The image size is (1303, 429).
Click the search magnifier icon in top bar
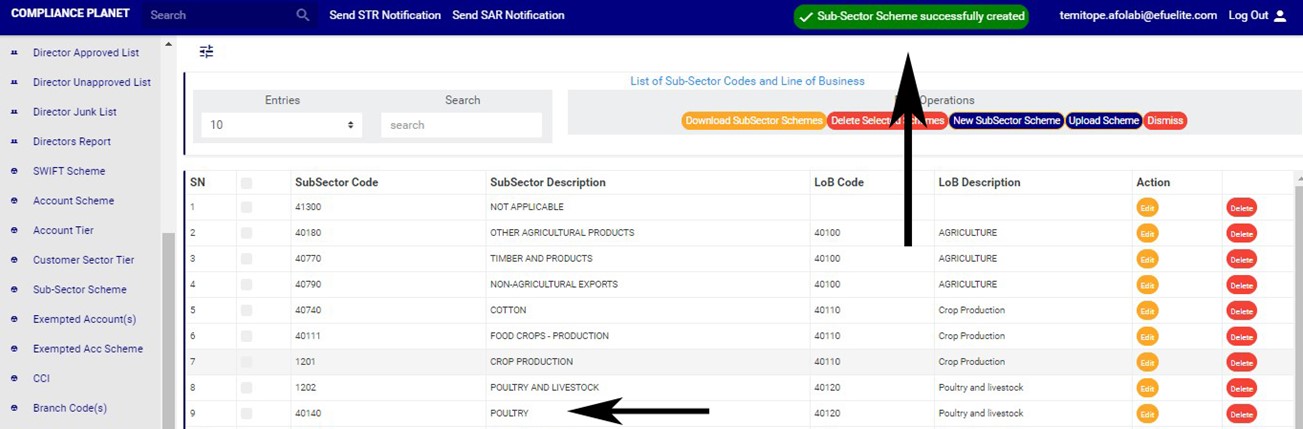tap(303, 15)
